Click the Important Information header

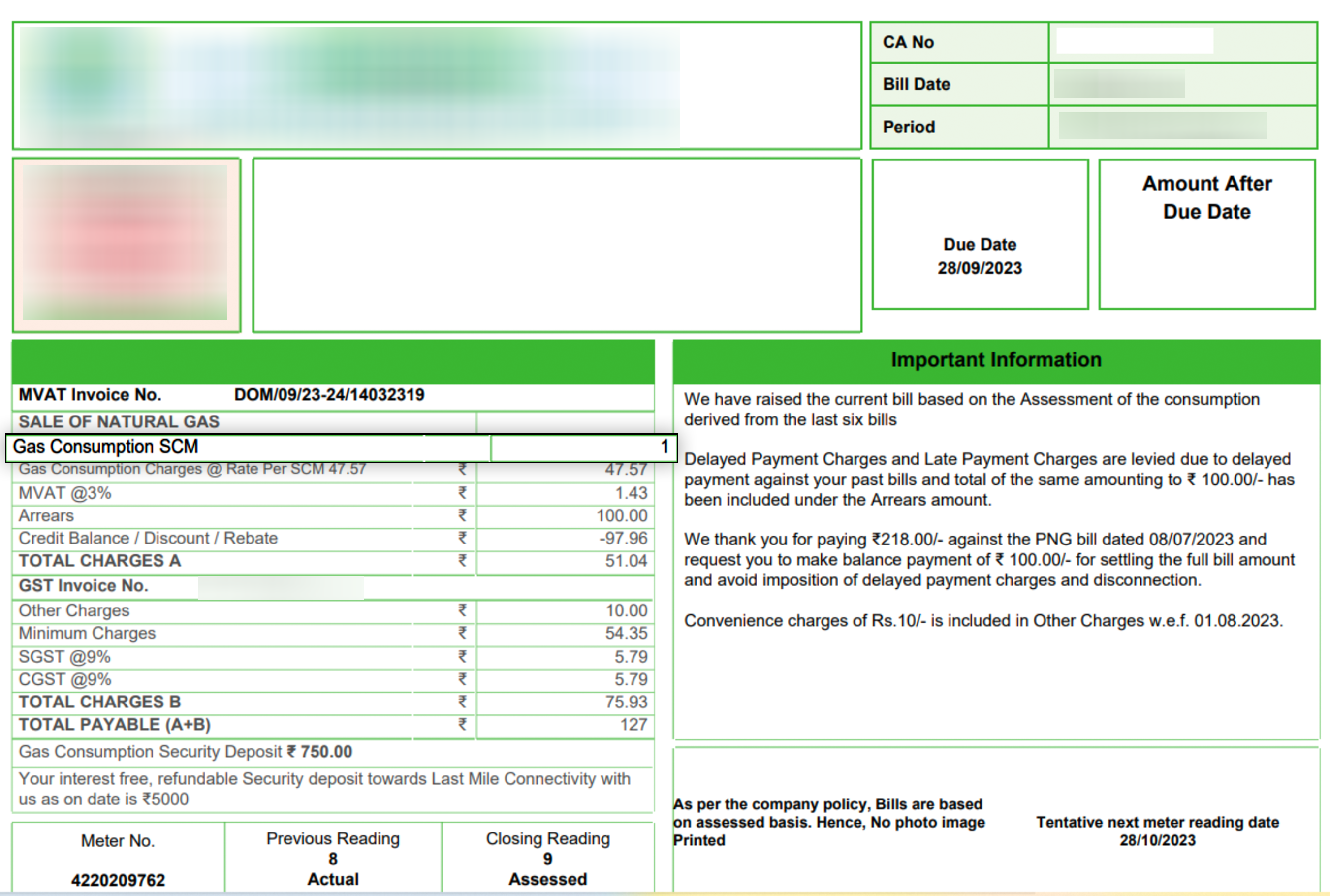coord(996,360)
